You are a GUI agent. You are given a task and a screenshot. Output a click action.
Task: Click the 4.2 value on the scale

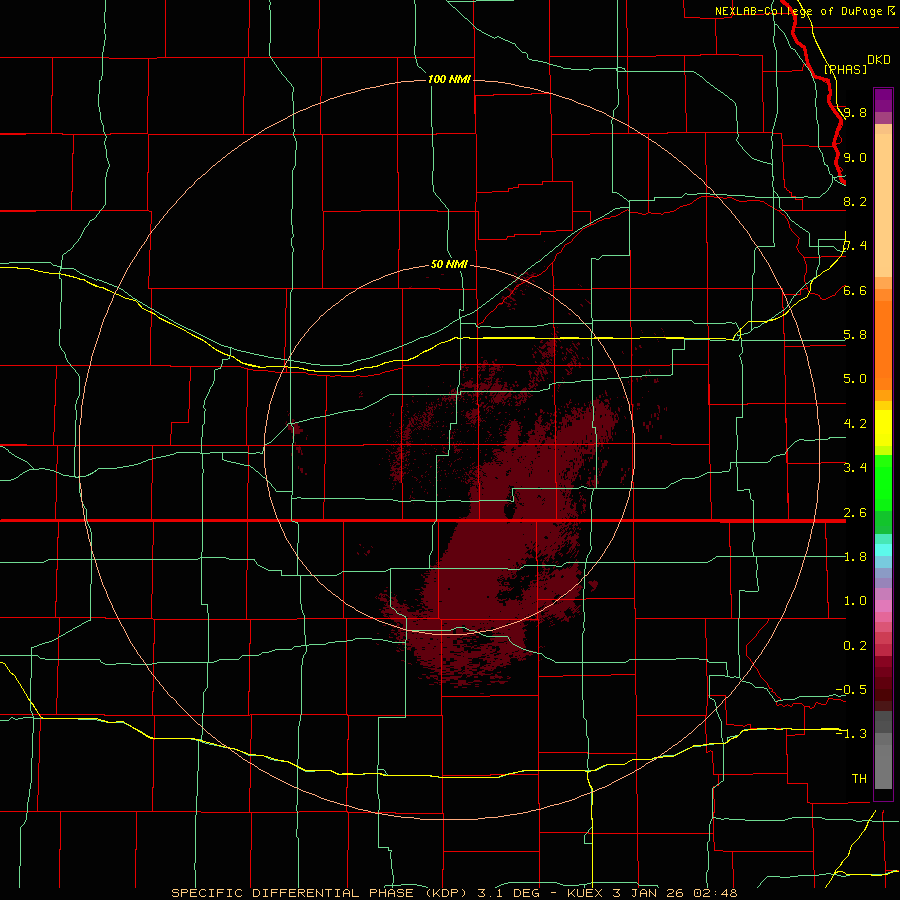pyautogui.click(x=855, y=424)
